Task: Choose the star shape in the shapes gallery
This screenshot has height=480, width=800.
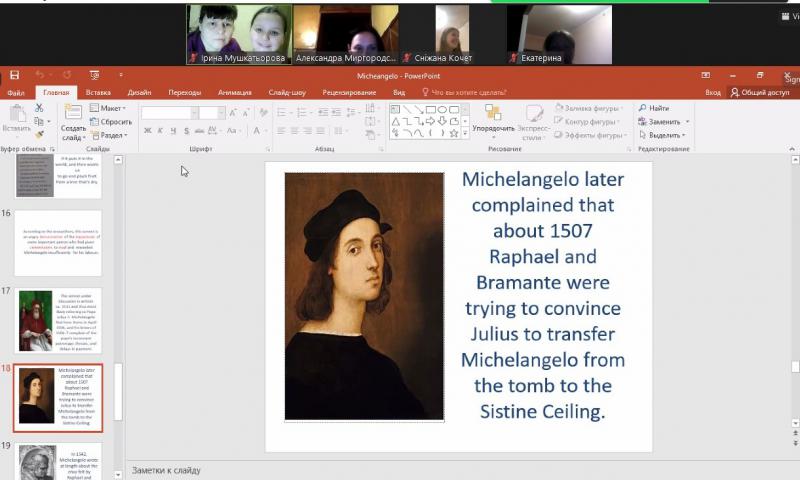Action: (x=454, y=133)
